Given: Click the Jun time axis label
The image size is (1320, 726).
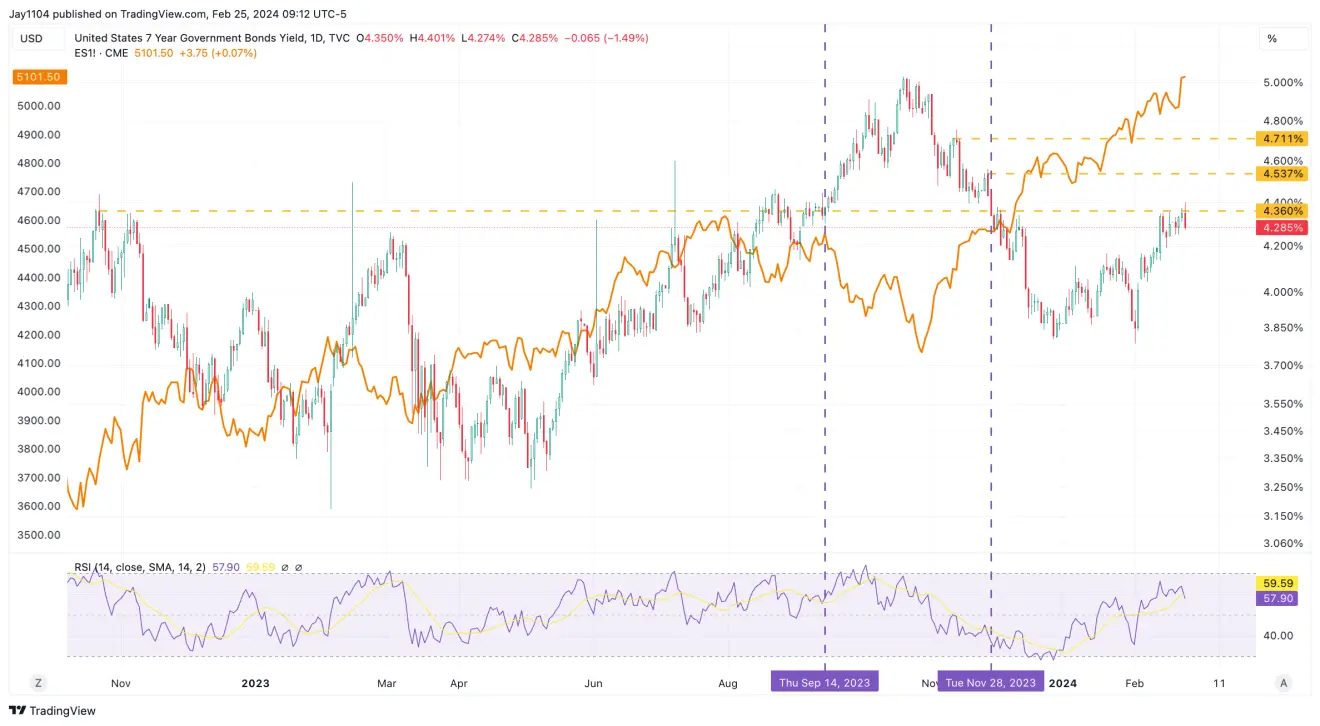Looking at the screenshot, I should point(593,683).
